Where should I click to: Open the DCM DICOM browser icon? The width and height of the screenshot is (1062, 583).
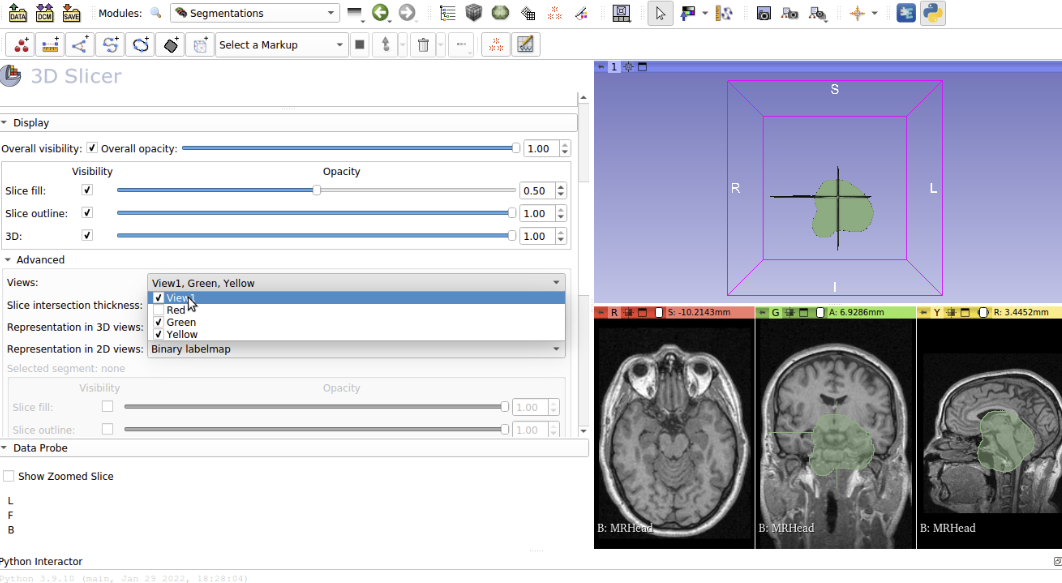45,13
